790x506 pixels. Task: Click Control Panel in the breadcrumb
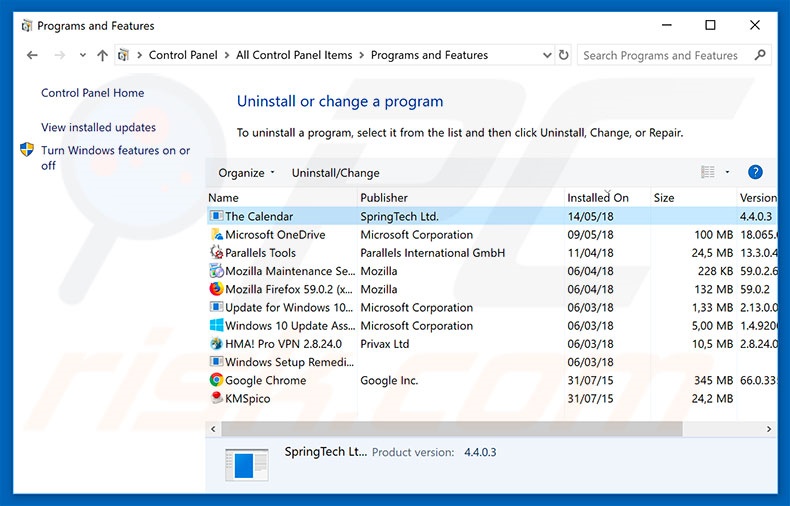[x=183, y=55]
